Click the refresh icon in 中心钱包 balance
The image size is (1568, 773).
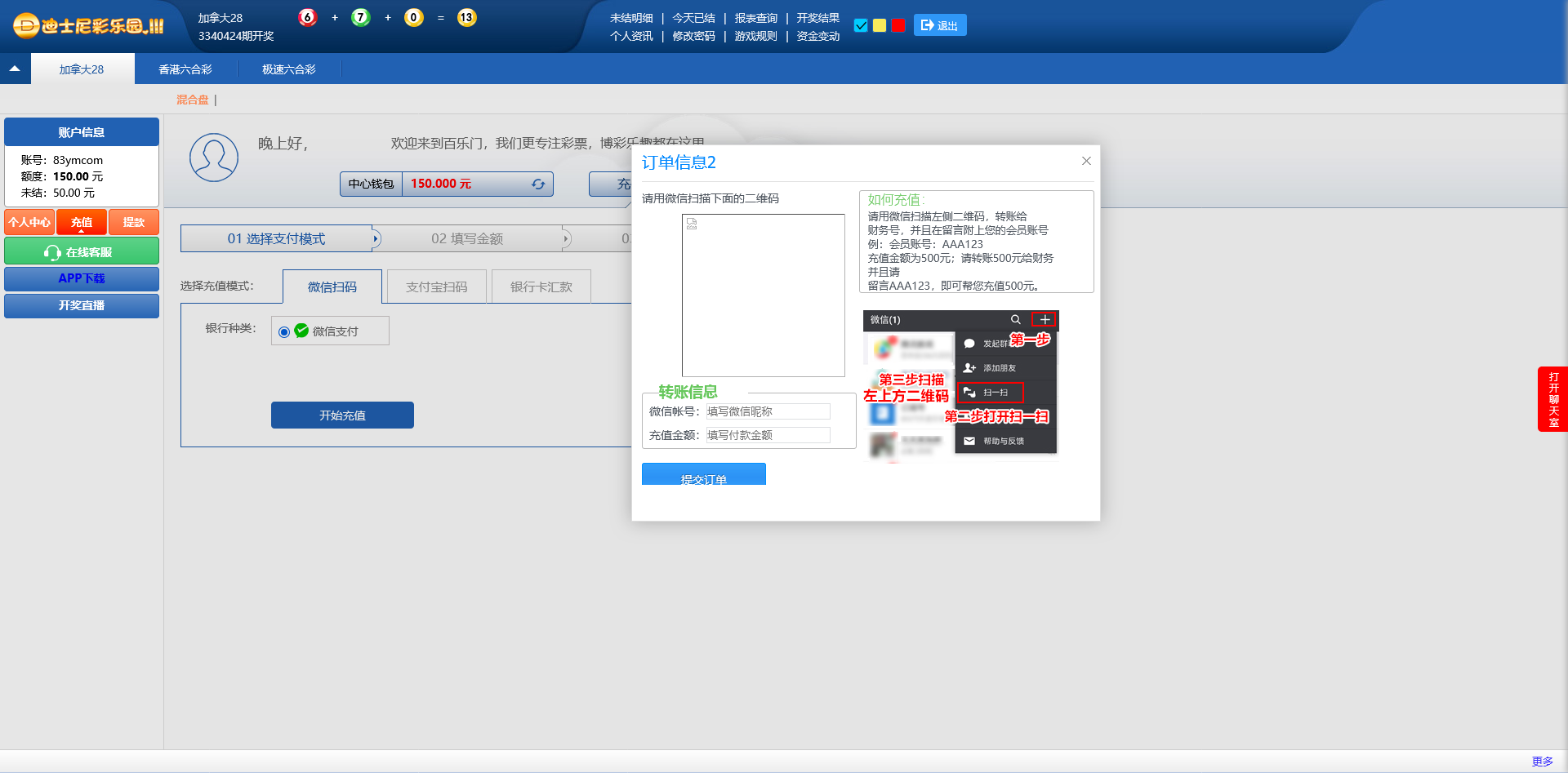(x=538, y=184)
